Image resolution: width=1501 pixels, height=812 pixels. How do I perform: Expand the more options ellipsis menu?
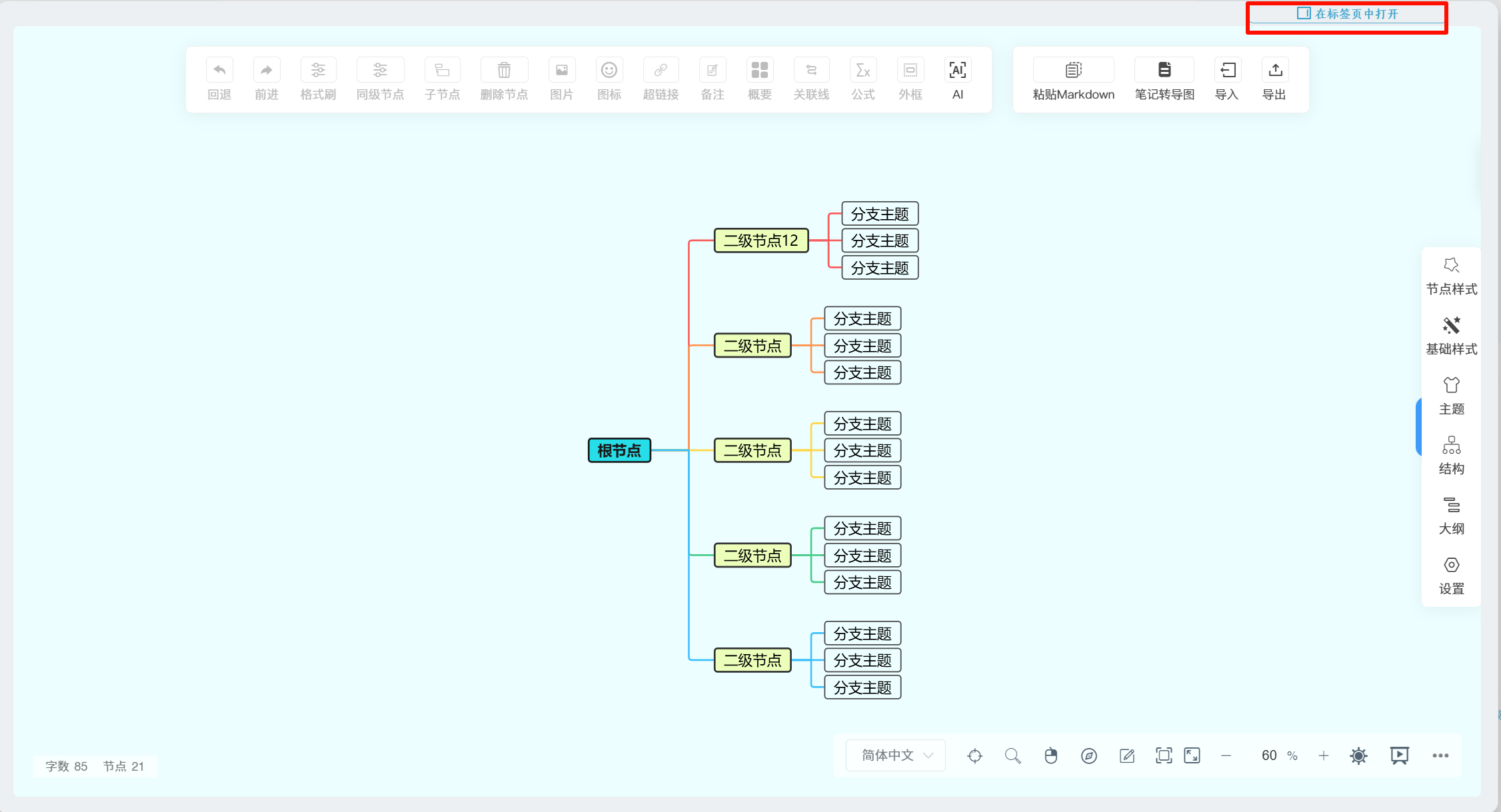point(1440,755)
